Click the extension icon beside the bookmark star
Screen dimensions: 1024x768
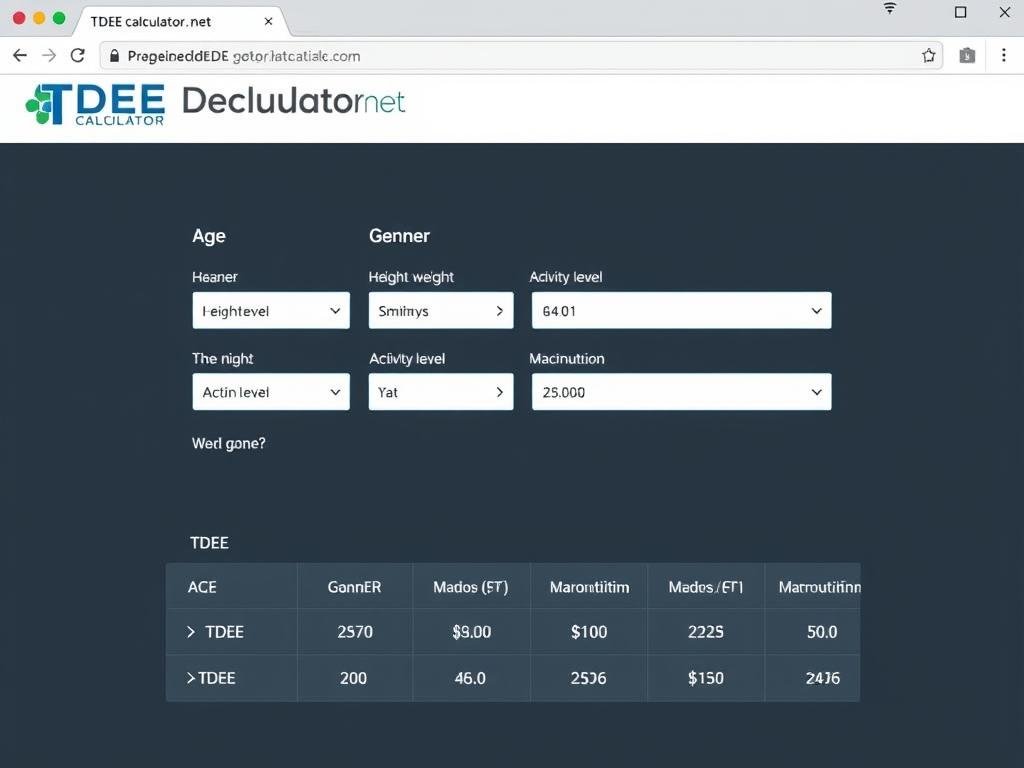[x=966, y=56]
